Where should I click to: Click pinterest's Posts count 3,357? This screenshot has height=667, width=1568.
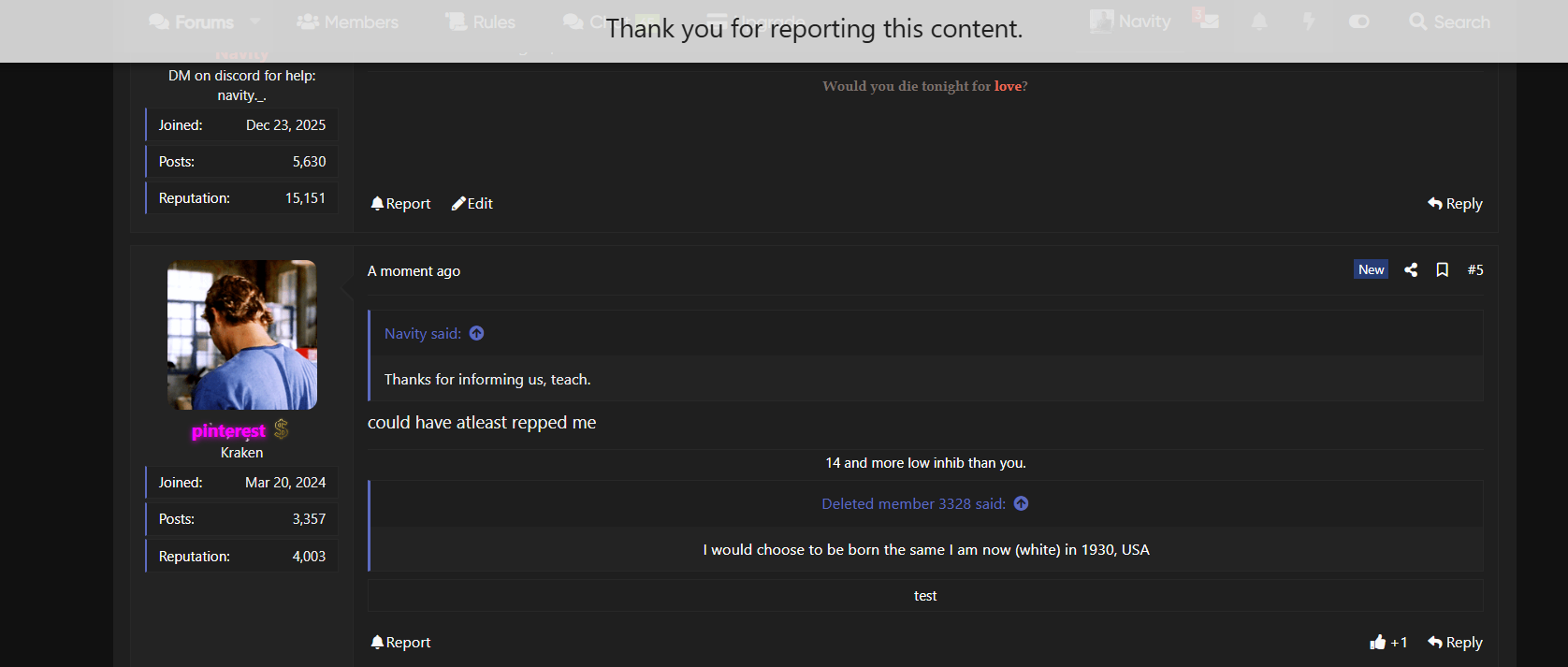point(309,519)
